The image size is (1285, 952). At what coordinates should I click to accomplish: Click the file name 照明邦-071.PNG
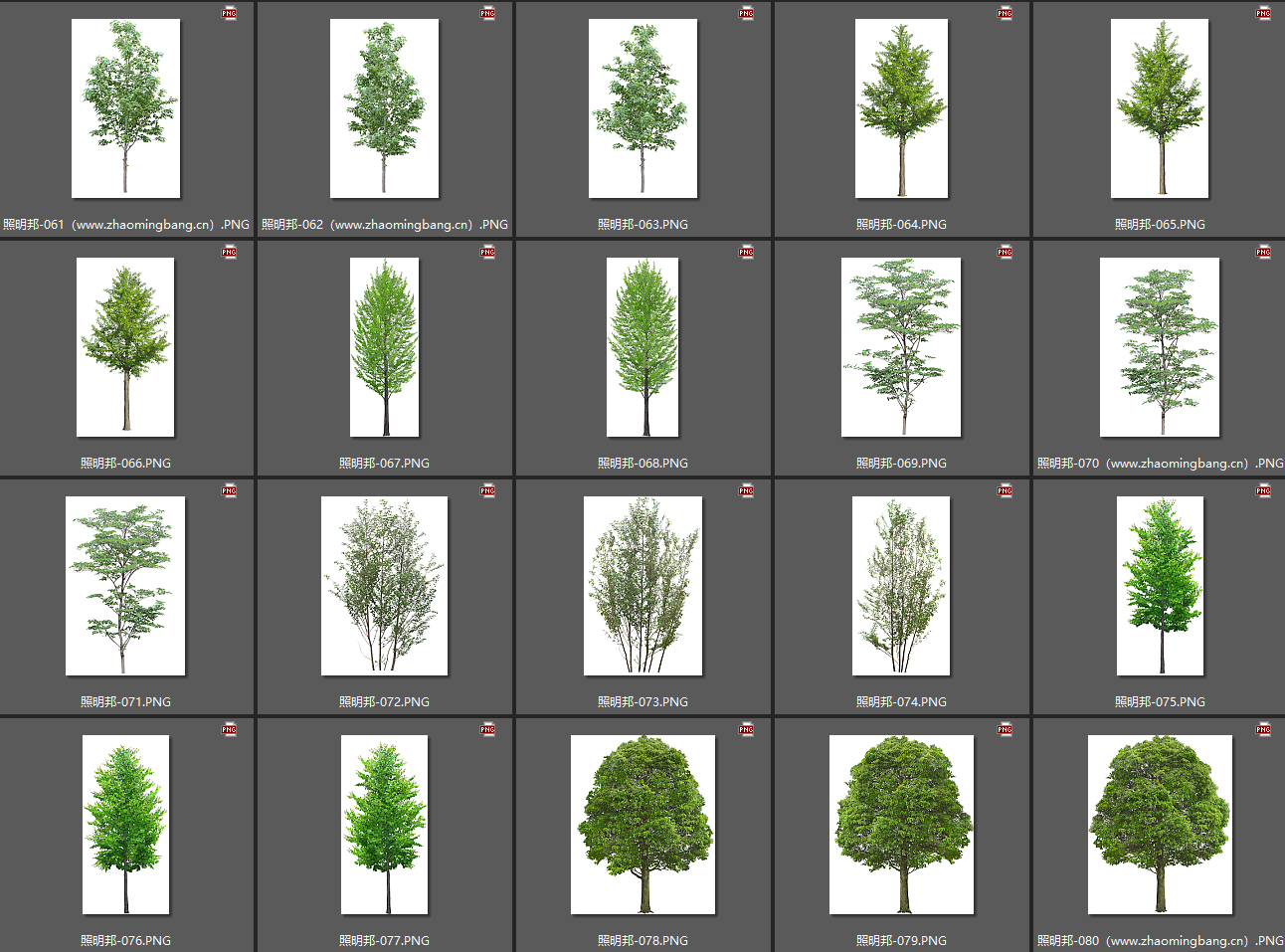point(125,702)
